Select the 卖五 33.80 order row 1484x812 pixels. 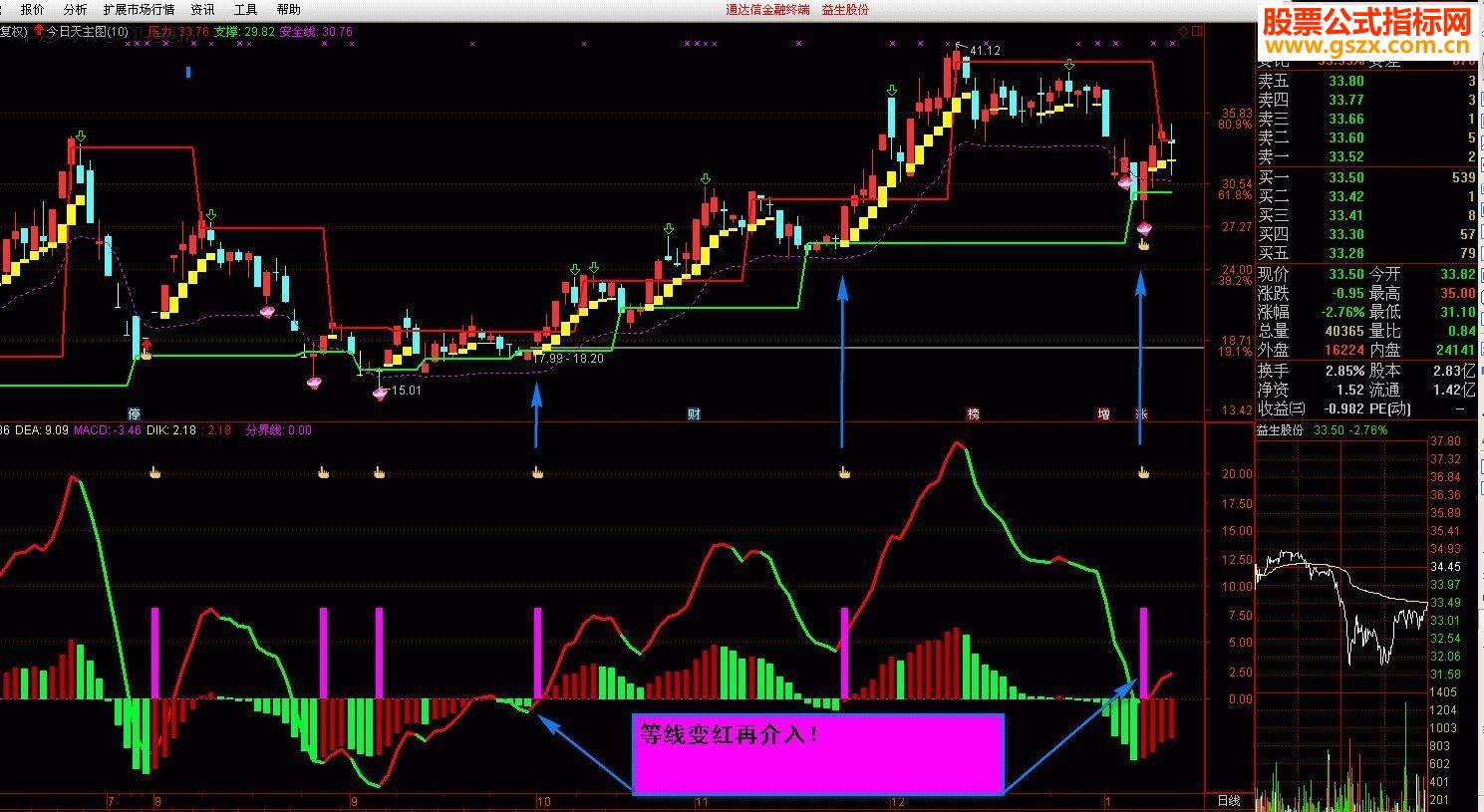point(1366,81)
